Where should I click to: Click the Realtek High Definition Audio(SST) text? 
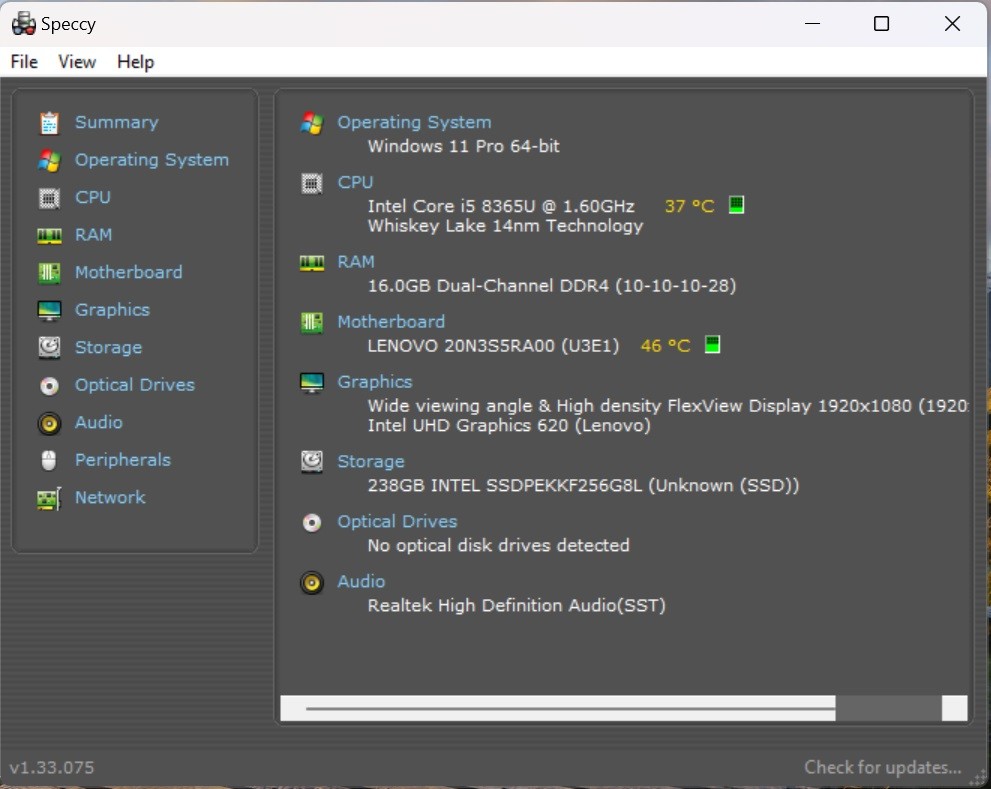(517, 606)
